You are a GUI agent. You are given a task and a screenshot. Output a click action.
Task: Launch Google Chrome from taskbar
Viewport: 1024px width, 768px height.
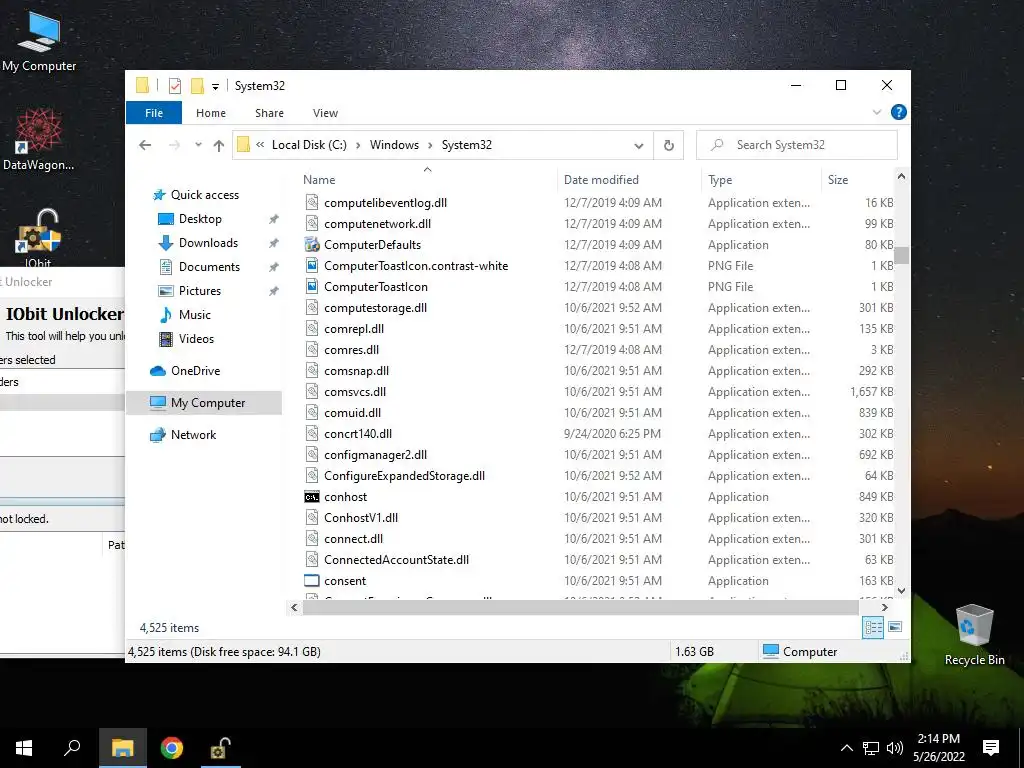pyautogui.click(x=172, y=748)
